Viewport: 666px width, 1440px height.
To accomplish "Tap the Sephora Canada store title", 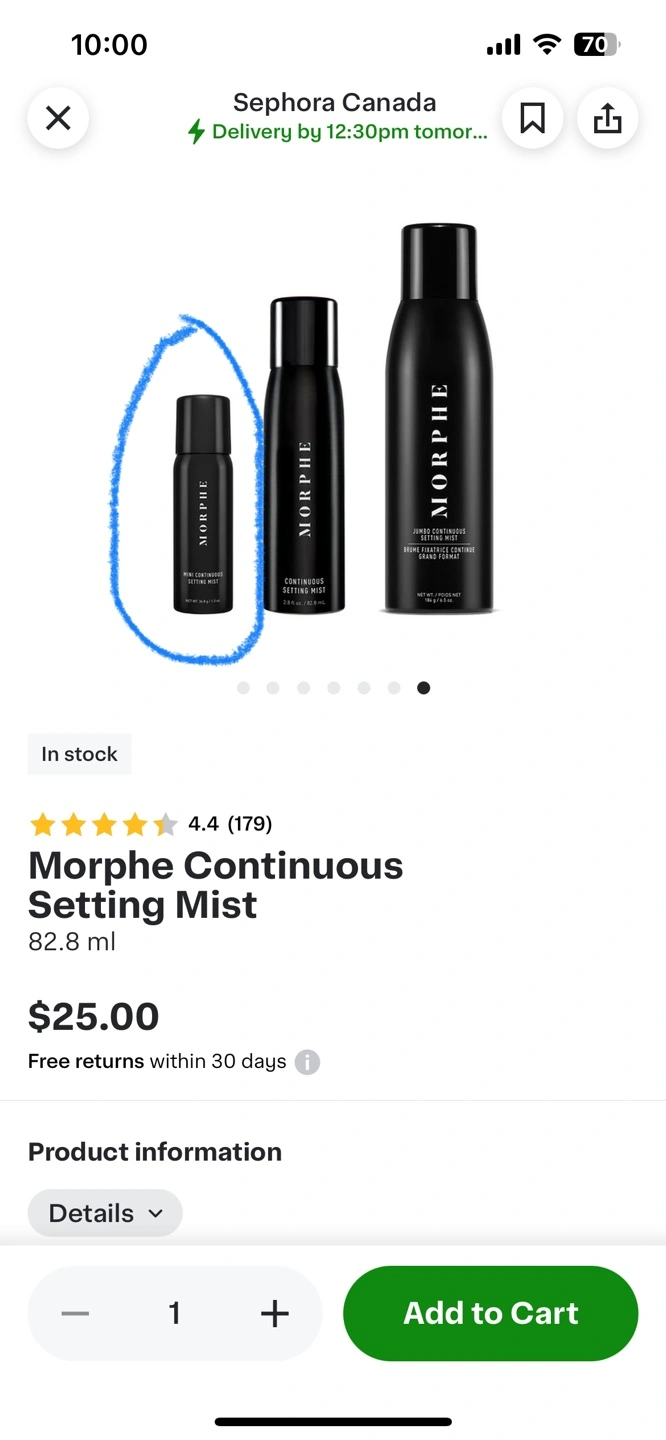I will tap(334, 102).
